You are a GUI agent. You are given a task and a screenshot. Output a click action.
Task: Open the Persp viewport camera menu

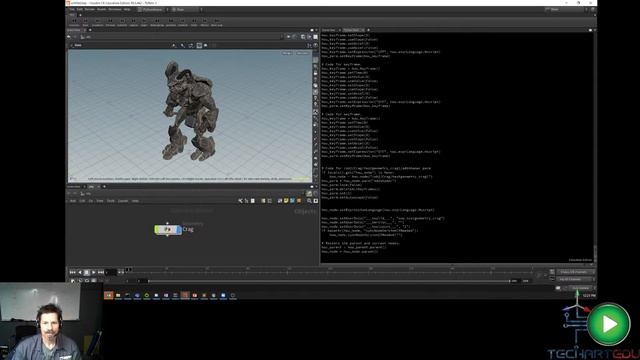[287, 53]
